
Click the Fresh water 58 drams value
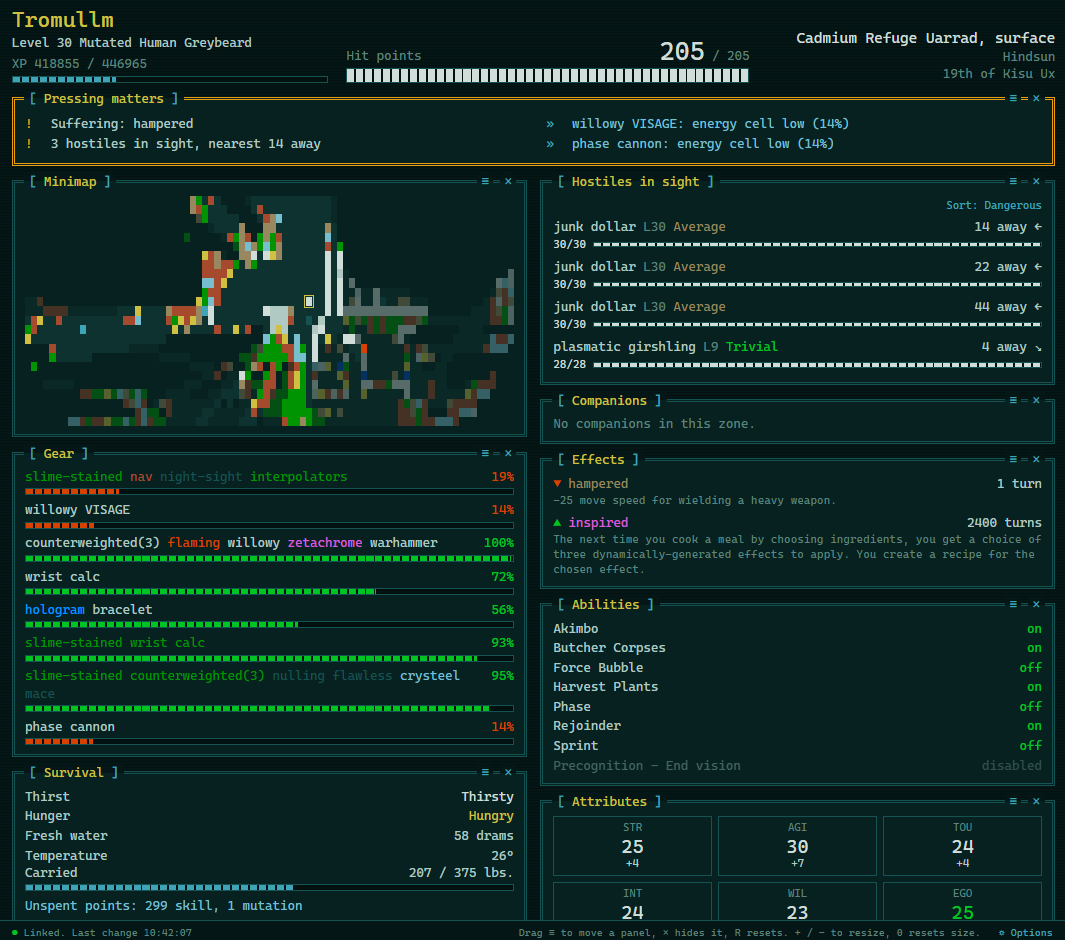(484, 835)
